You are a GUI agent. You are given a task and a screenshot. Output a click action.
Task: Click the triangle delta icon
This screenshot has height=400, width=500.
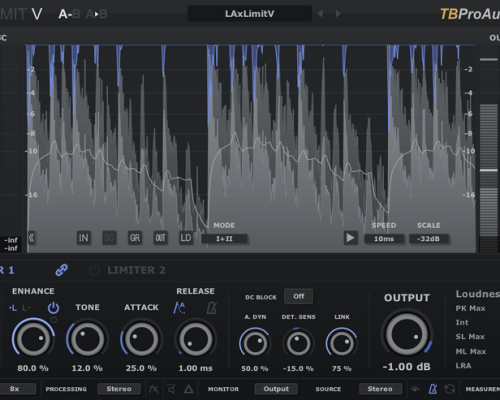coord(189,389)
